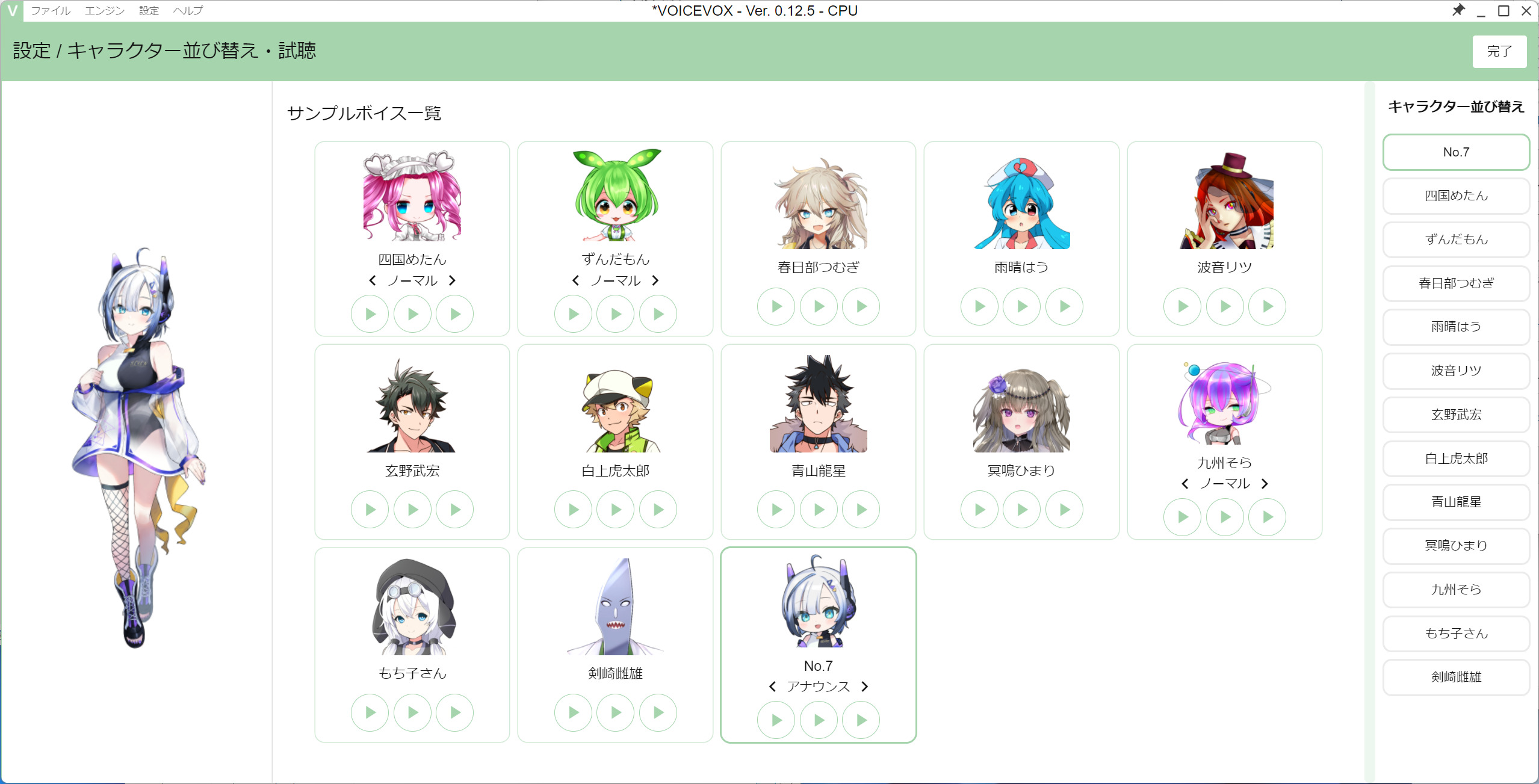Go to previous style for 九州そら

1185,484
